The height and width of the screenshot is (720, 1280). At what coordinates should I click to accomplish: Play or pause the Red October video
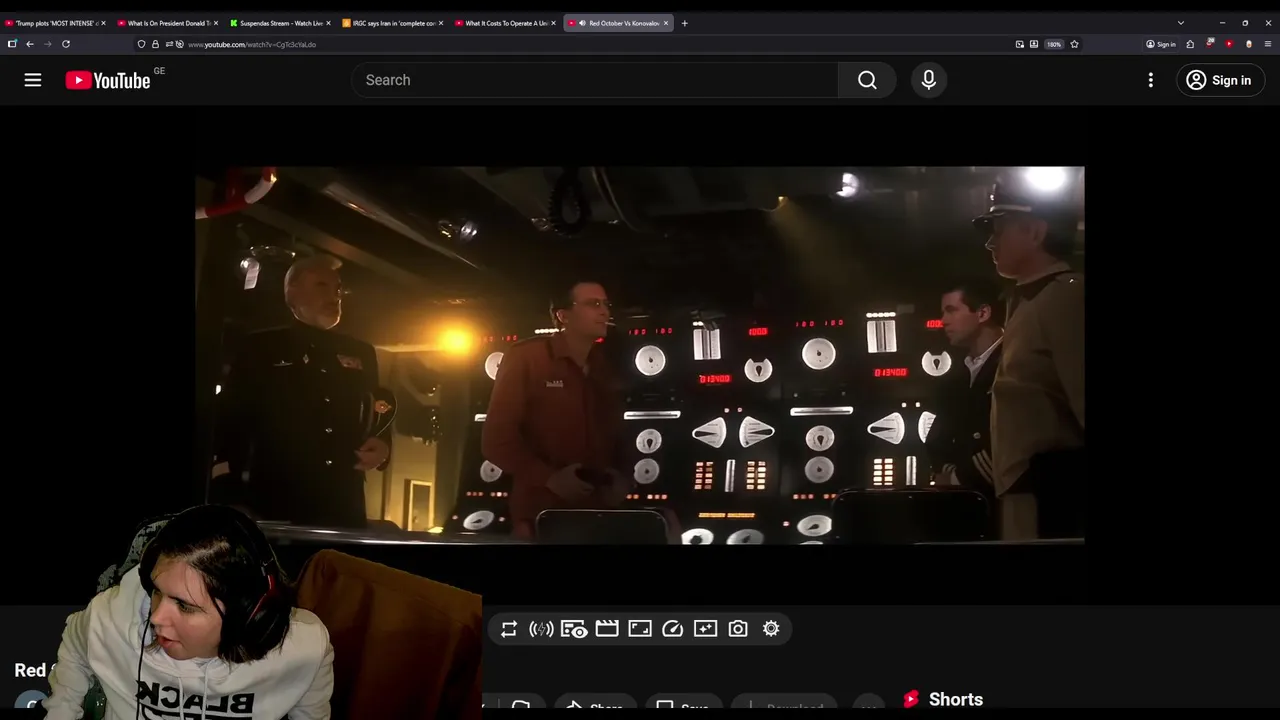click(x=640, y=355)
